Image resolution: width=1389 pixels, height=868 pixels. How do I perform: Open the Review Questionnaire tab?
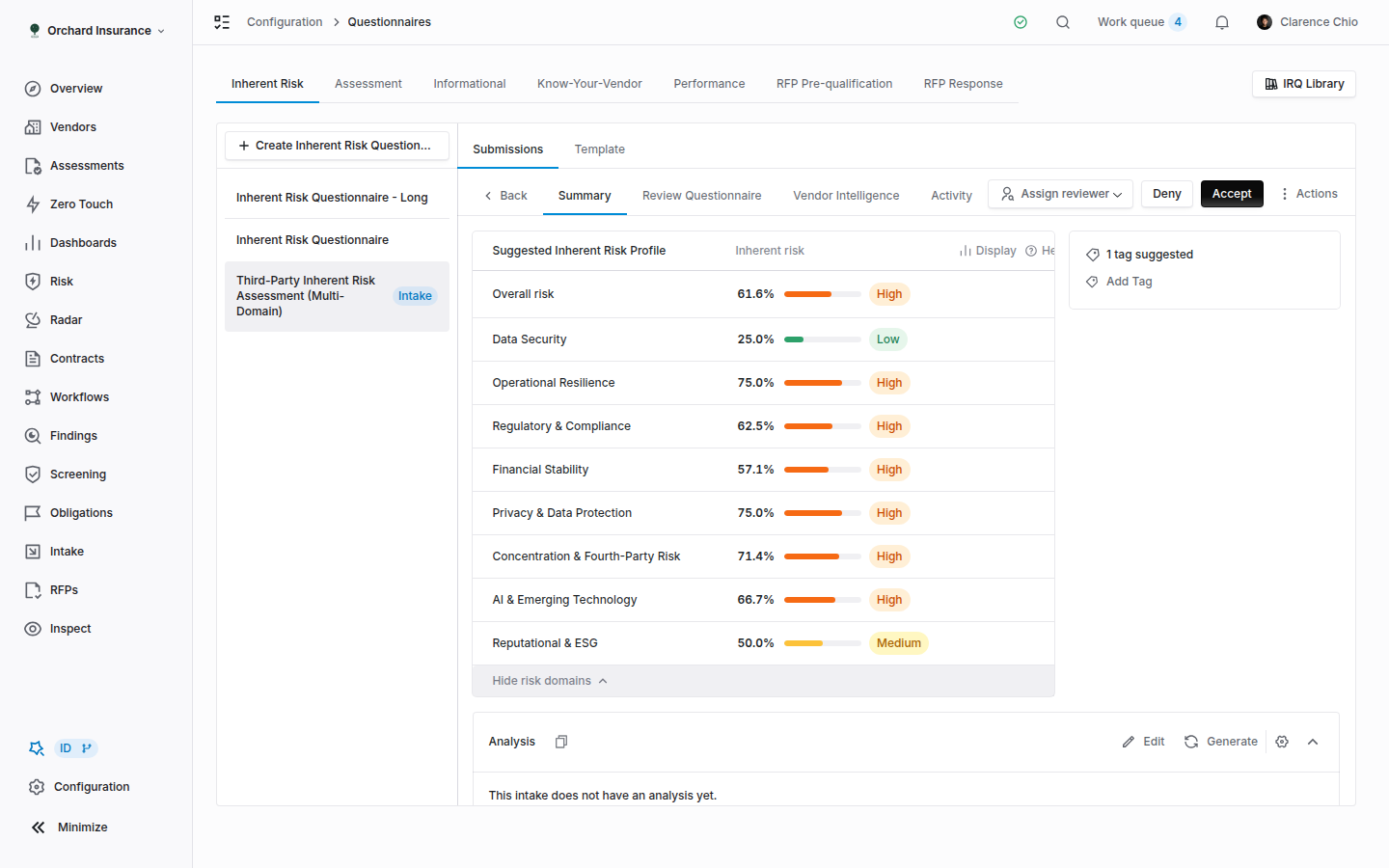pos(701,196)
